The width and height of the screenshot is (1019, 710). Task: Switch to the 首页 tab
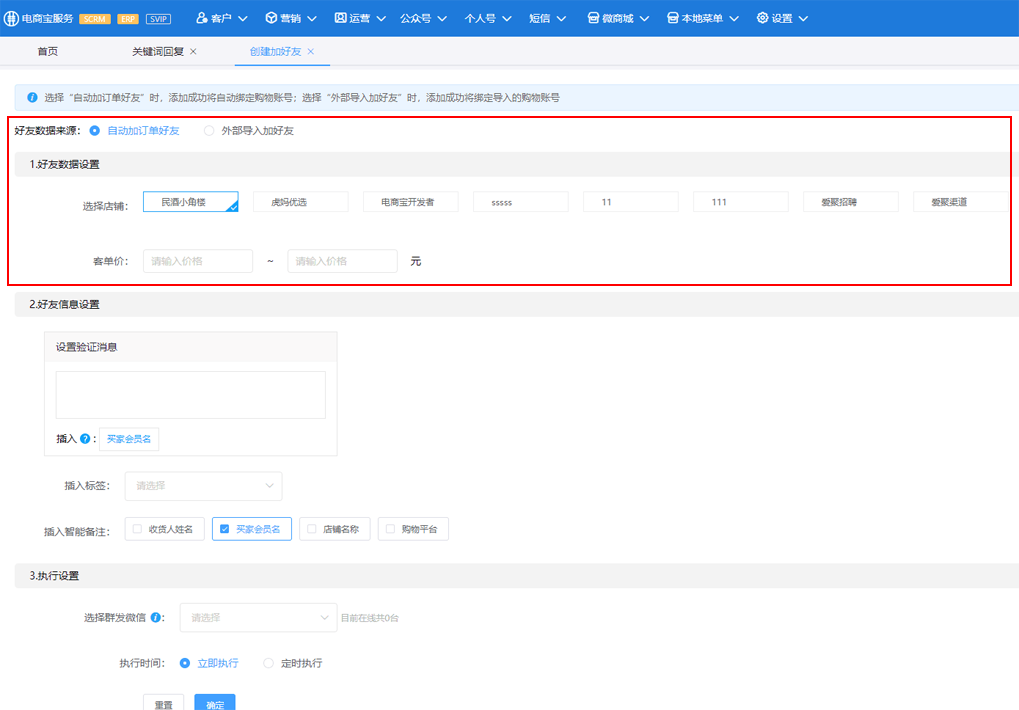click(x=47, y=51)
